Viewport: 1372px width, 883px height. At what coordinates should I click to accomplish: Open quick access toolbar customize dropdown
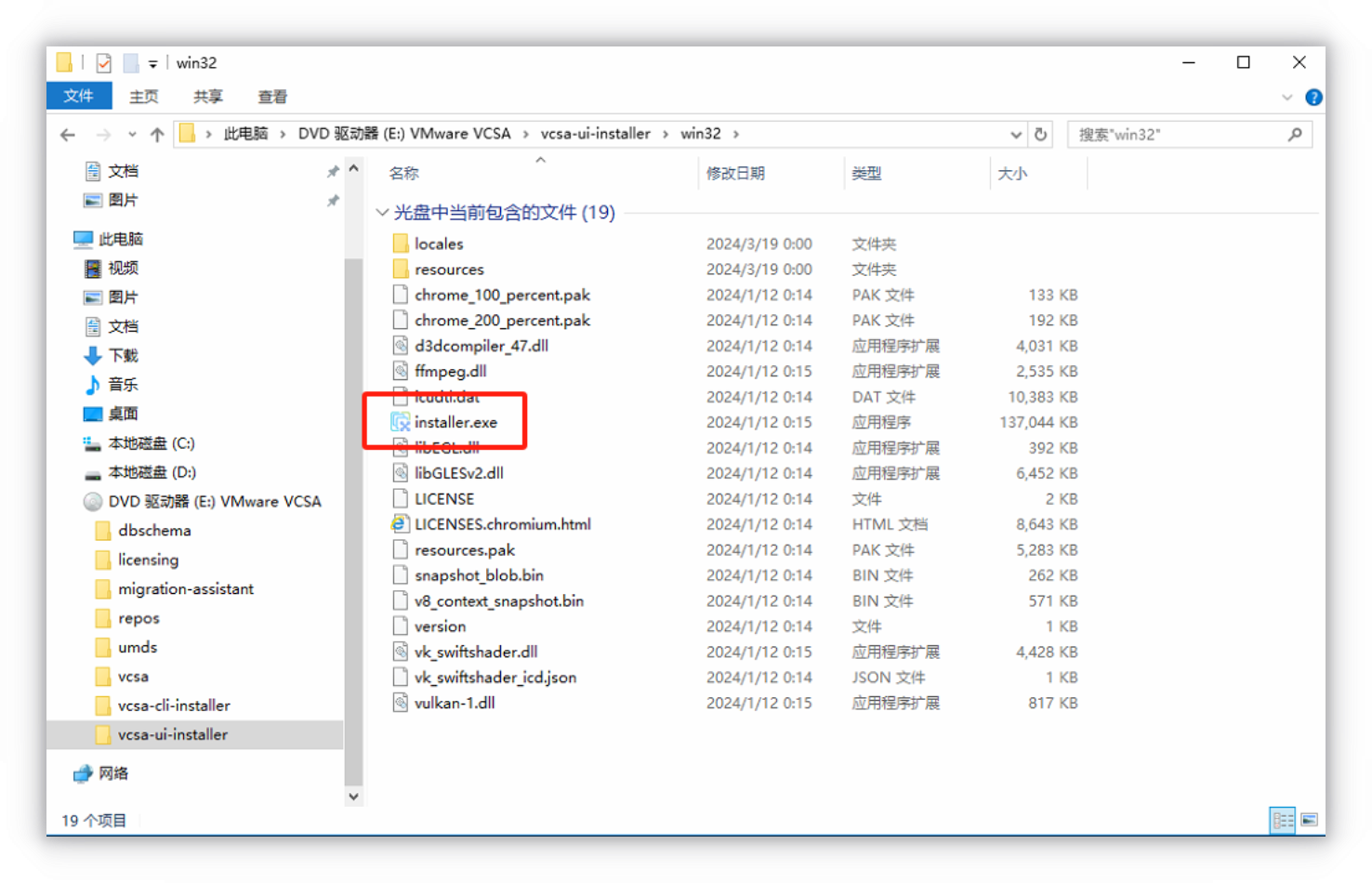point(152,64)
